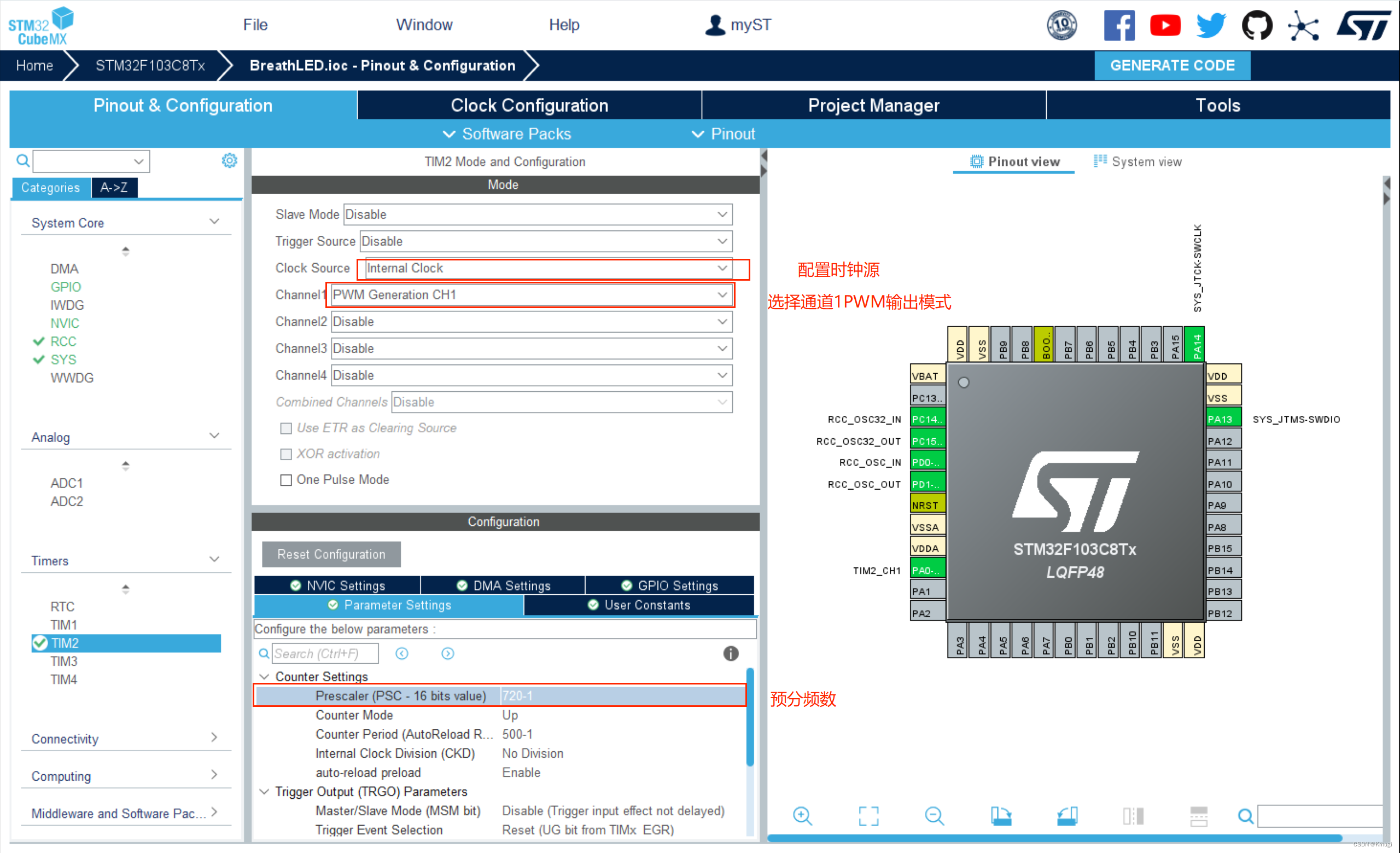Open the Slave Mode dropdown

tap(538, 214)
